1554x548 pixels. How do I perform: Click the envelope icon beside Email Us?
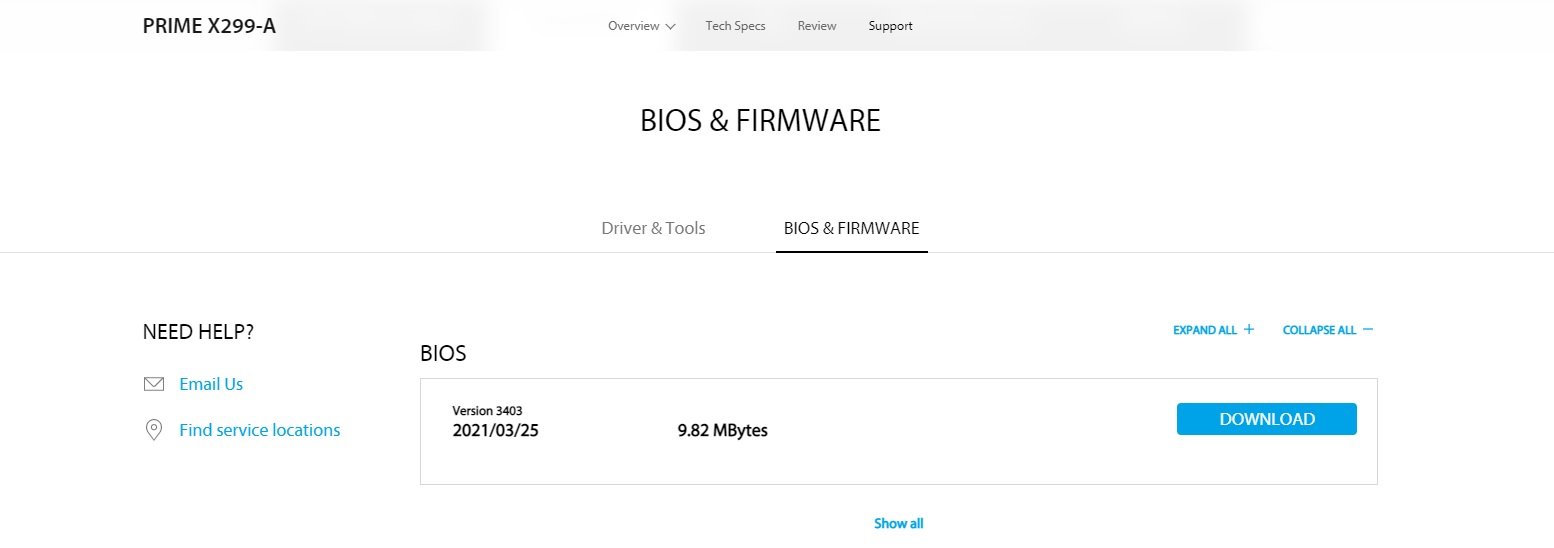(x=154, y=384)
